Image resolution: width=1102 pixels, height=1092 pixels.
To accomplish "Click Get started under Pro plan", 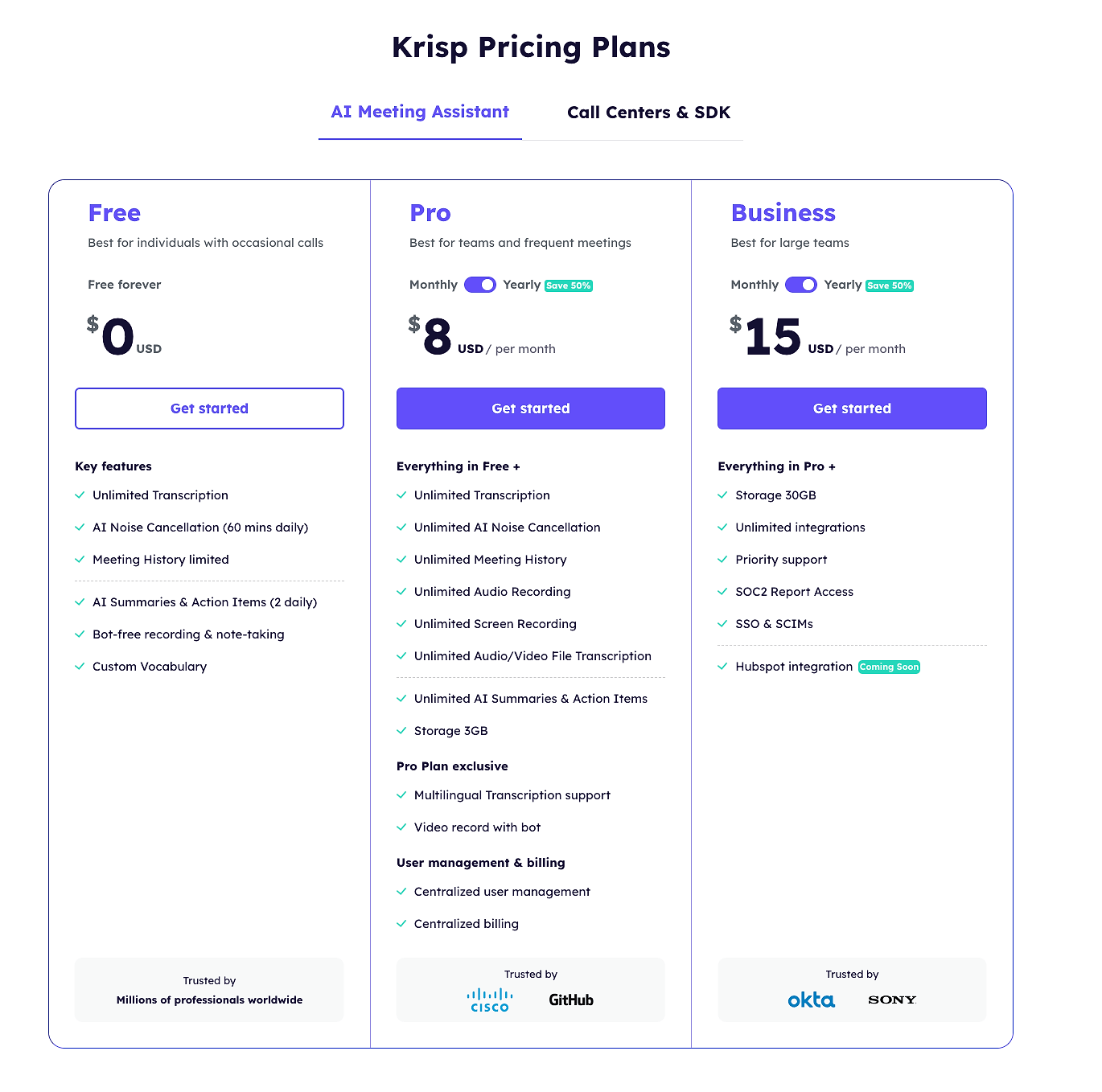I will point(531,408).
